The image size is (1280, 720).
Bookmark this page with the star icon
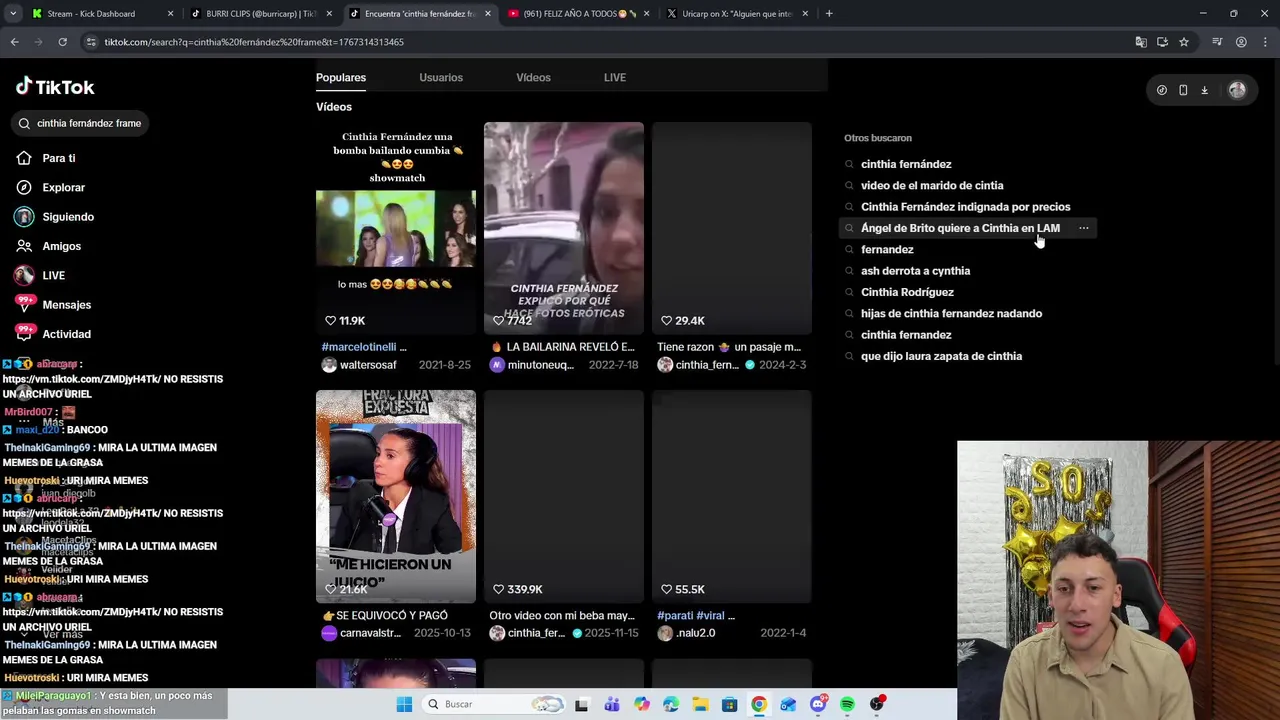1184,42
